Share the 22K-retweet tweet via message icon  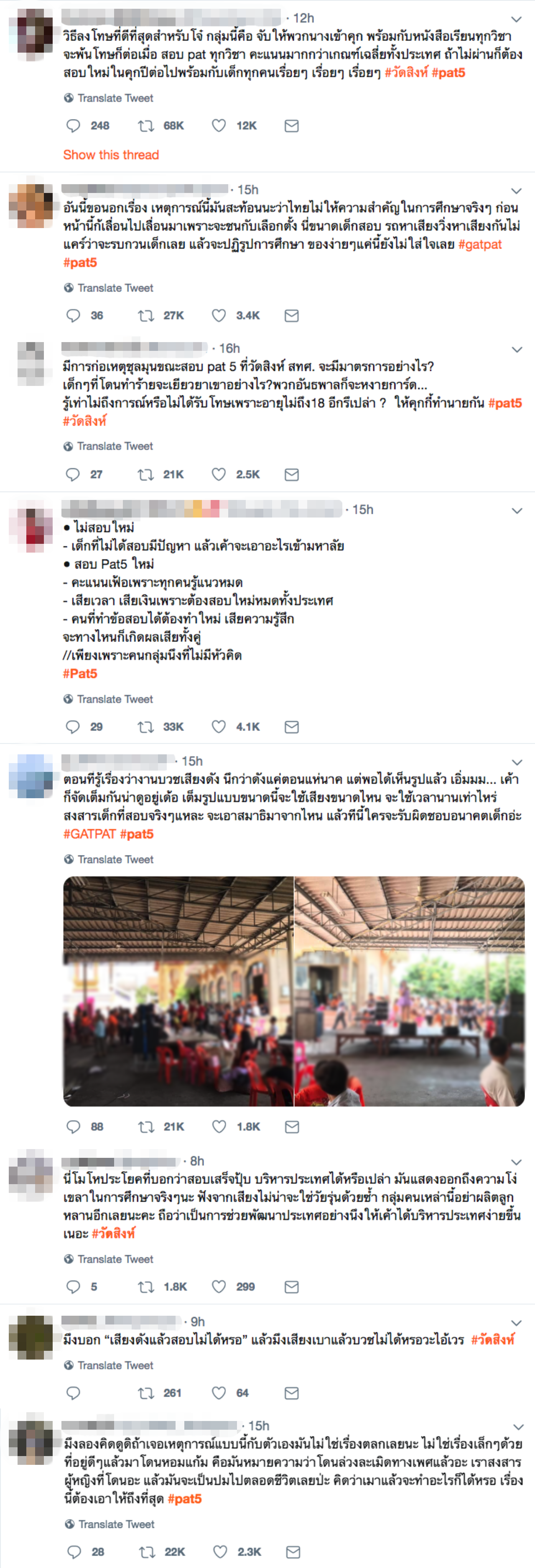coord(293,1552)
